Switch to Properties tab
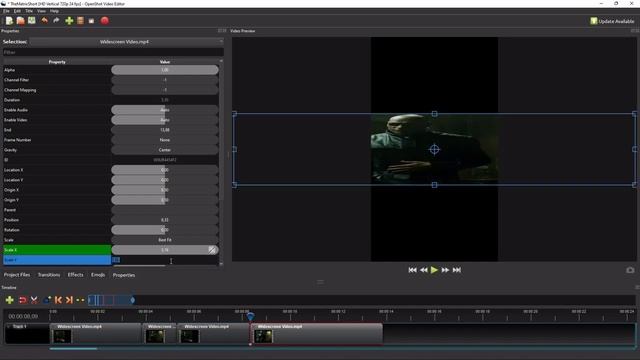640x360 pixels. (124, 275)
